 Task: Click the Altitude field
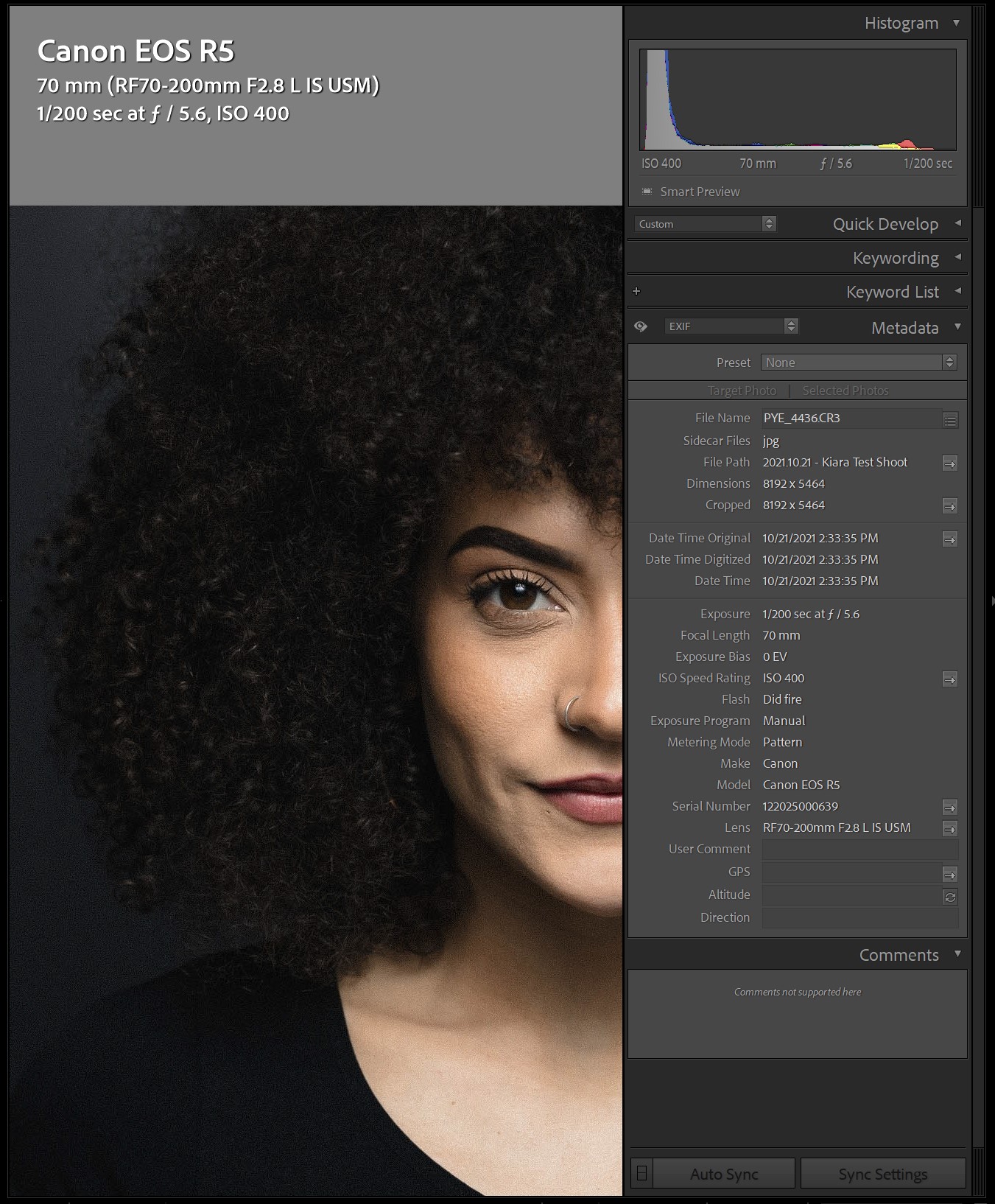click(851, 895)
